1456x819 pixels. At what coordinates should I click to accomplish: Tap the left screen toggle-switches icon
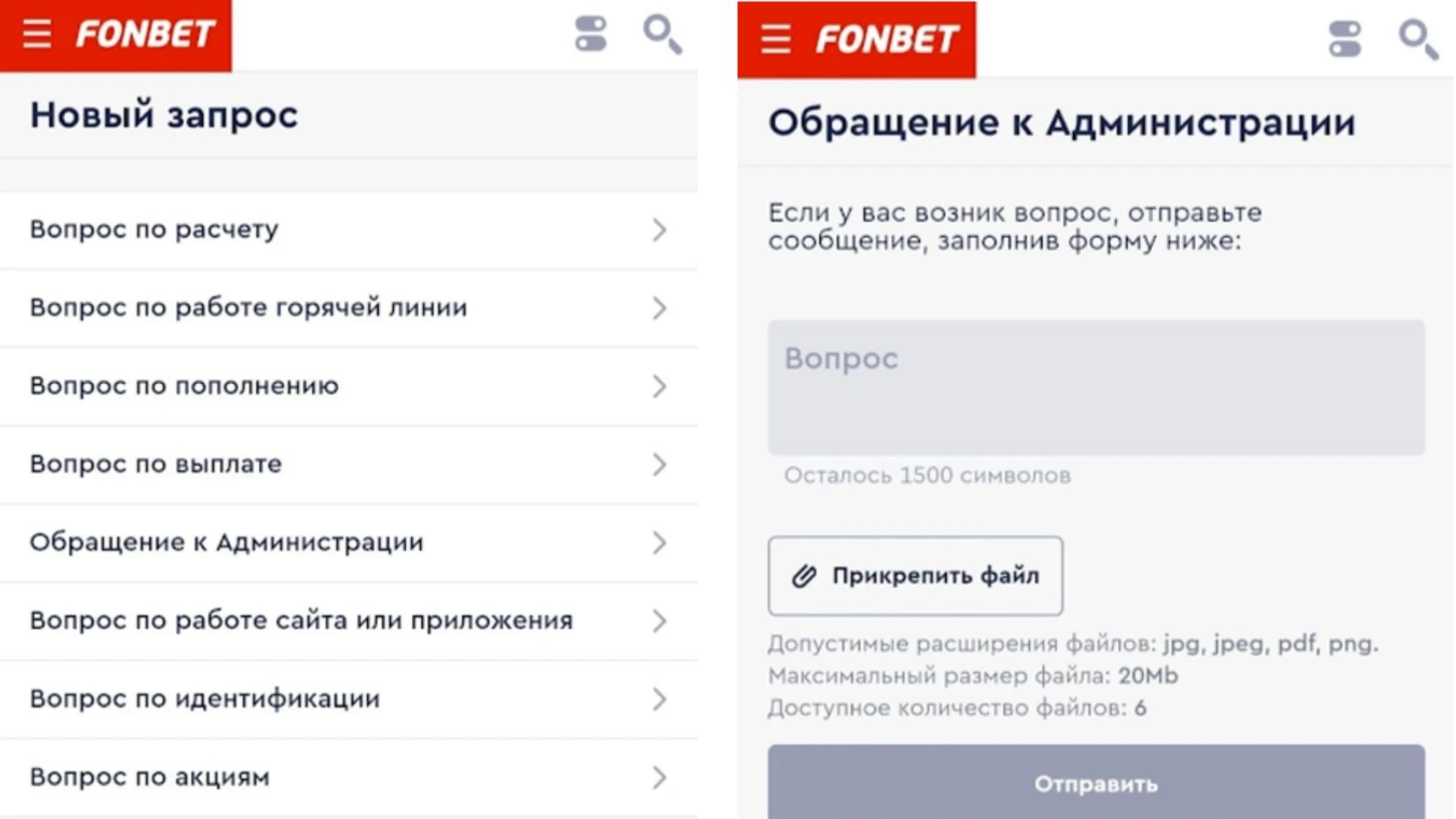point(590,34)
